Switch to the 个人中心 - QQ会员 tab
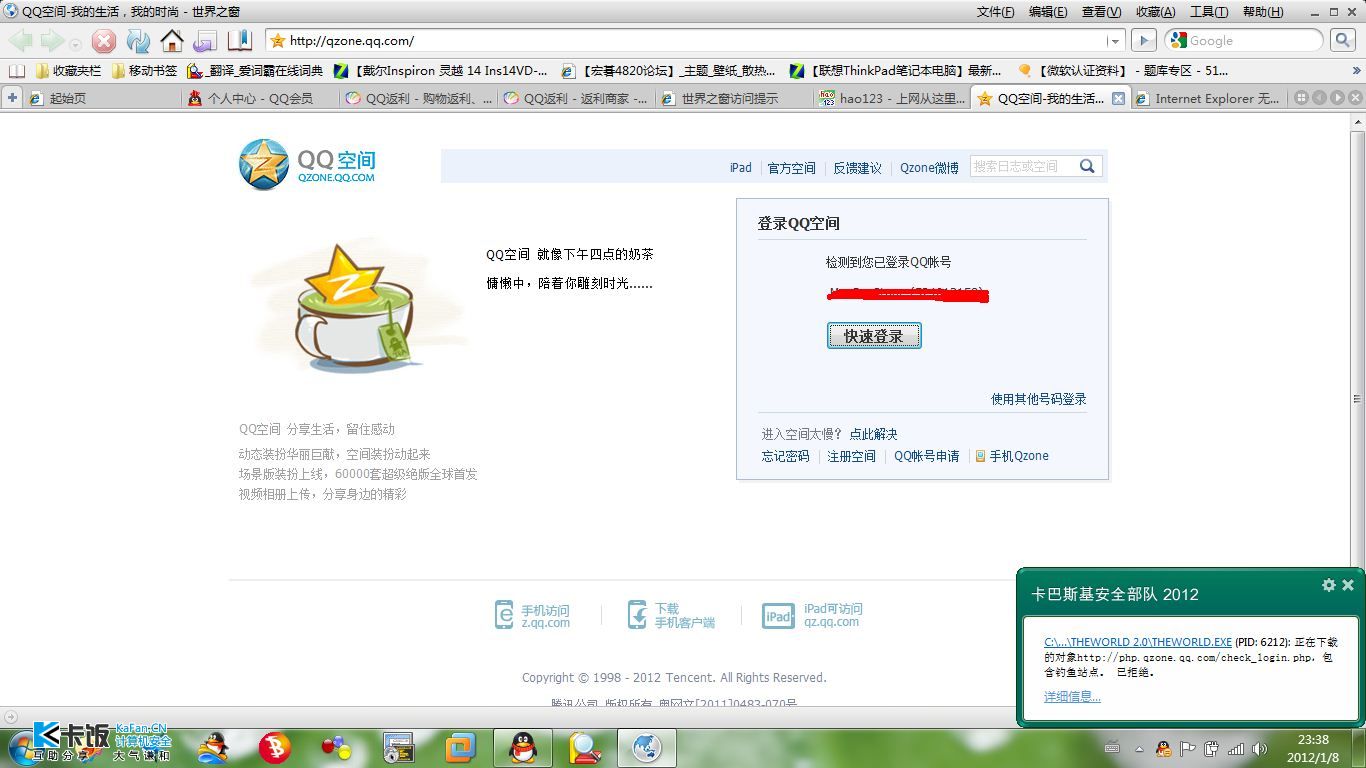This screenshot has width=1366, height=768. 258,98
